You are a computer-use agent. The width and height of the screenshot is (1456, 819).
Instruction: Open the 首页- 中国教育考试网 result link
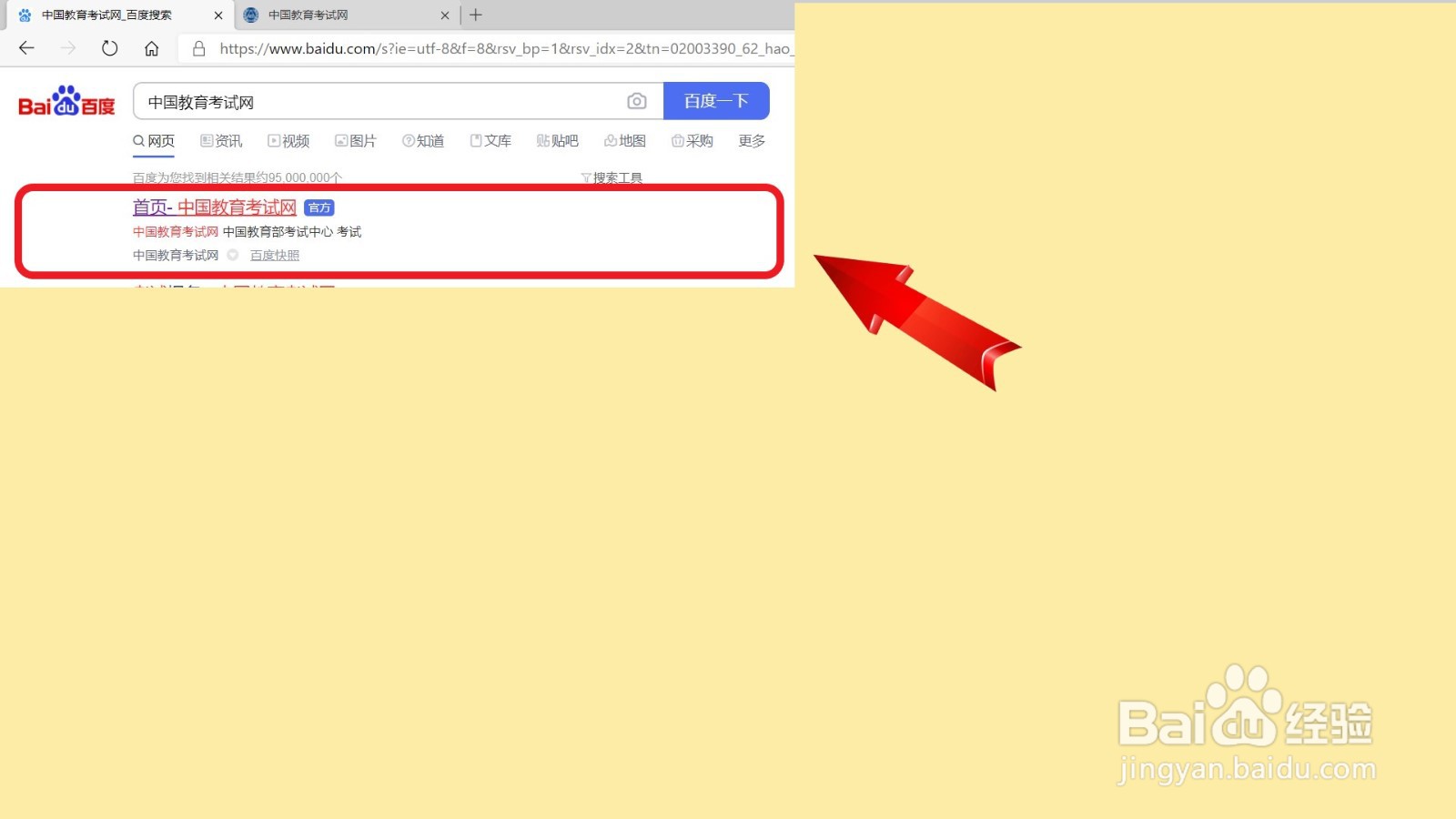[215, 207]
